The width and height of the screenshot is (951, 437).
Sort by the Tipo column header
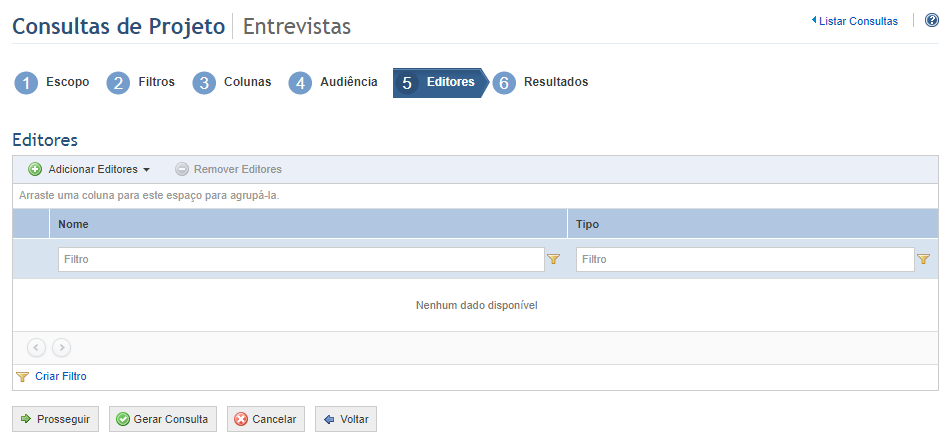pyautogui.click(x=753, y=224)
